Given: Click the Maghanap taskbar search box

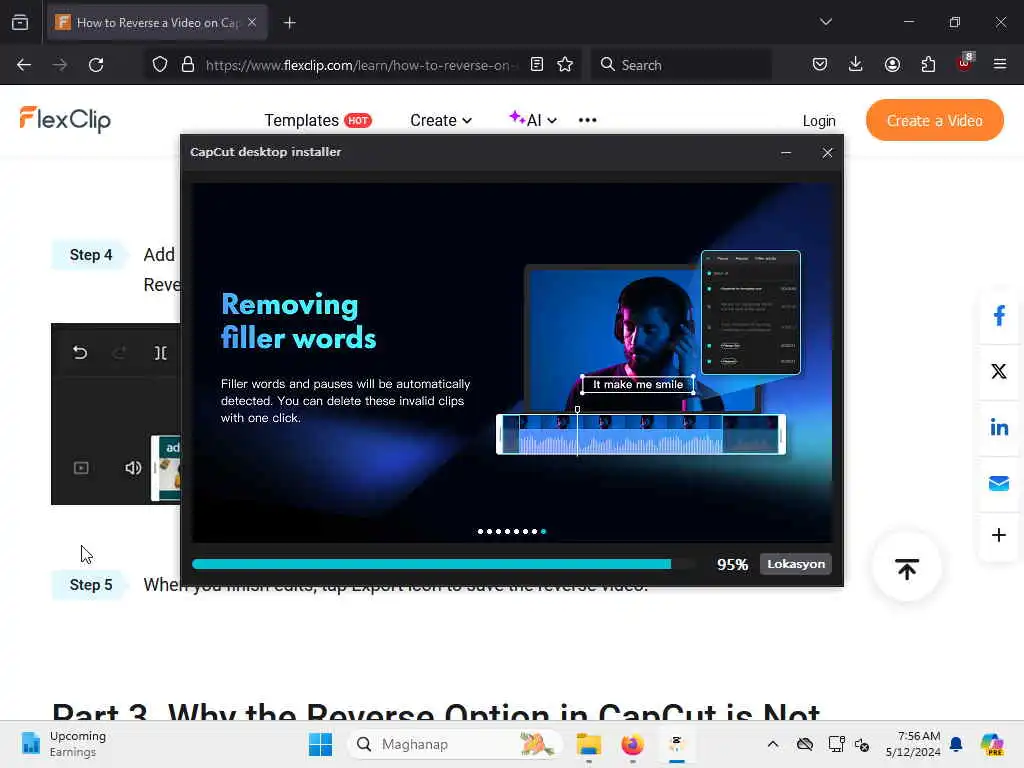Looking at the screenshot, I should point(455,744).
